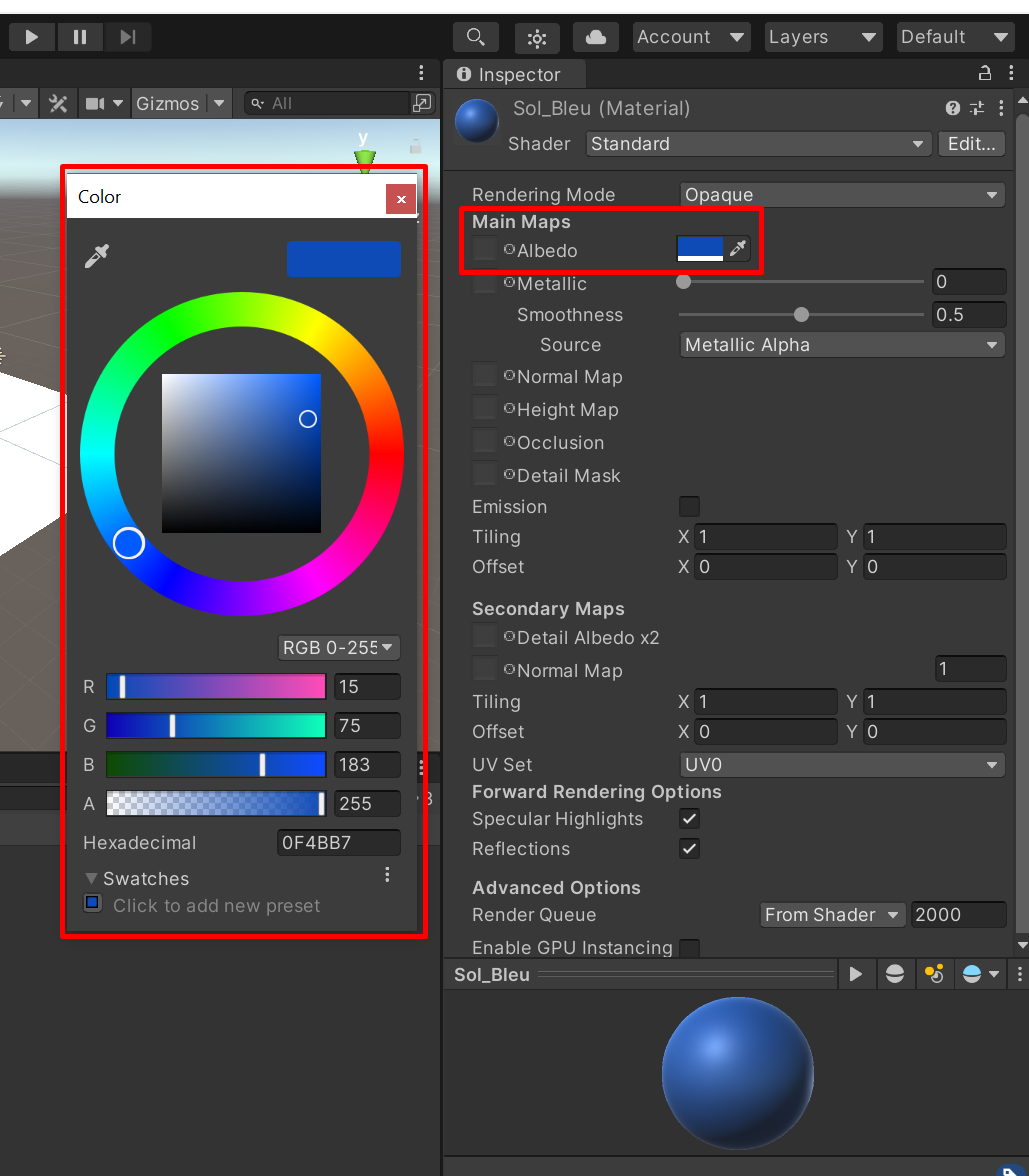Pick a screen color with the Color window eyedropper

point(97,256)
